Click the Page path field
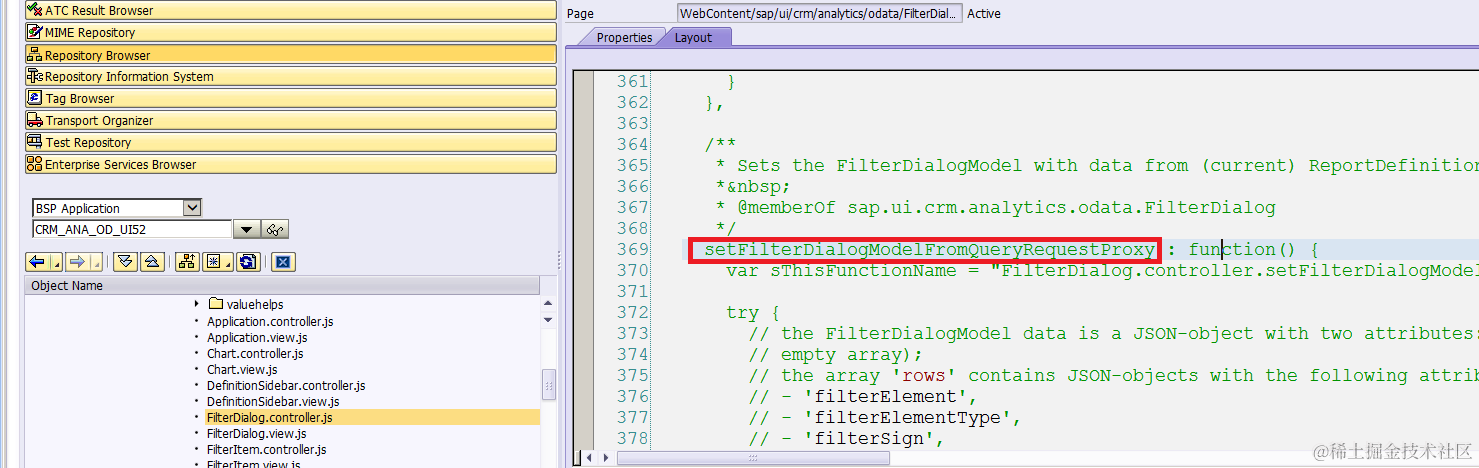Screen dimensions: 1479x468 (820, 13)
